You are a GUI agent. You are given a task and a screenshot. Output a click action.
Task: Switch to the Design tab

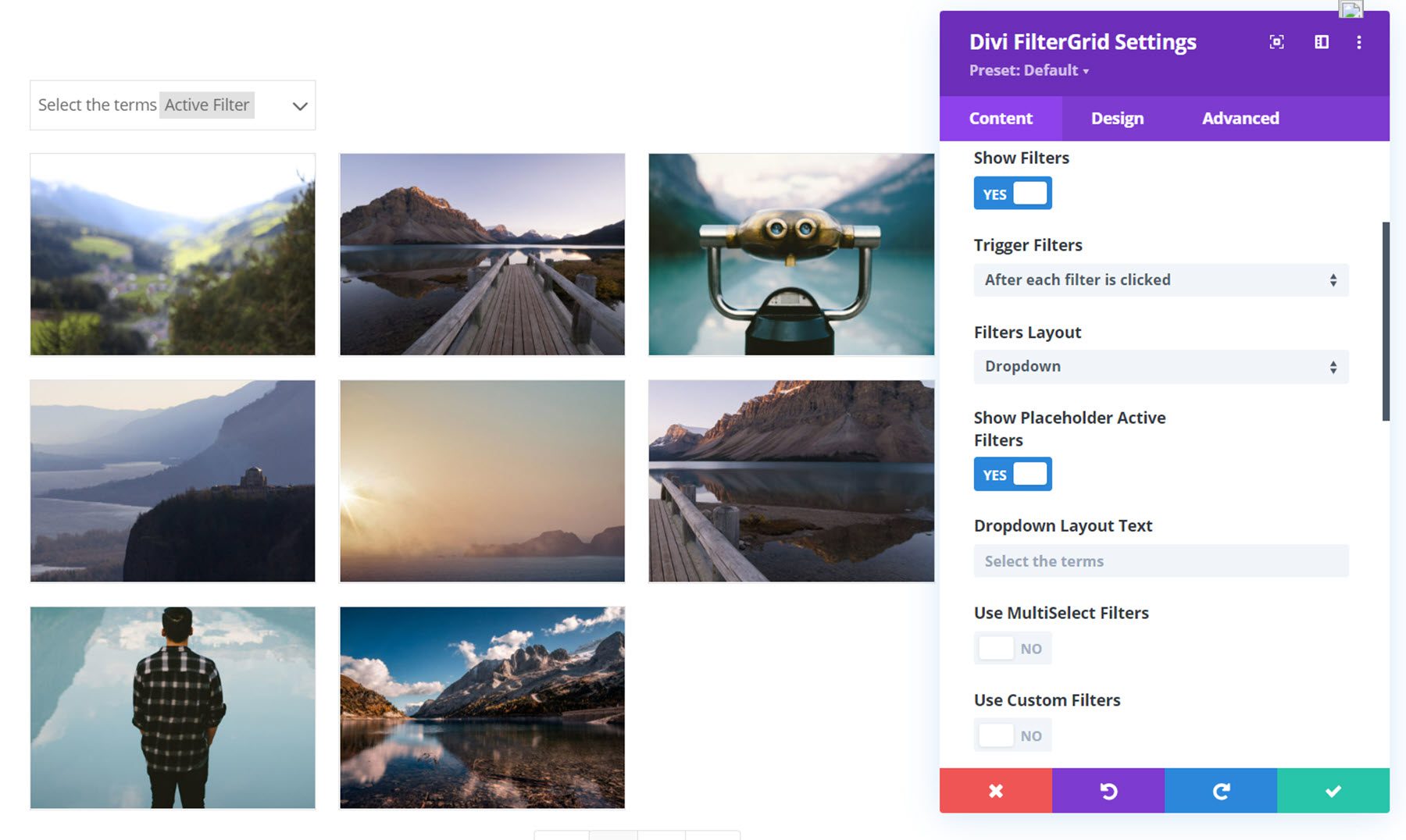point(1116,118)
